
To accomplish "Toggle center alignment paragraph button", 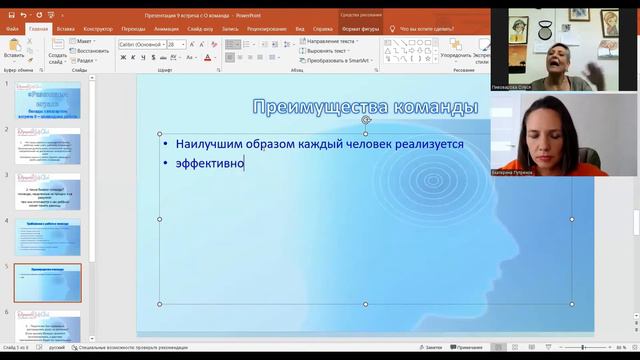I will click(x=240, y=58).
